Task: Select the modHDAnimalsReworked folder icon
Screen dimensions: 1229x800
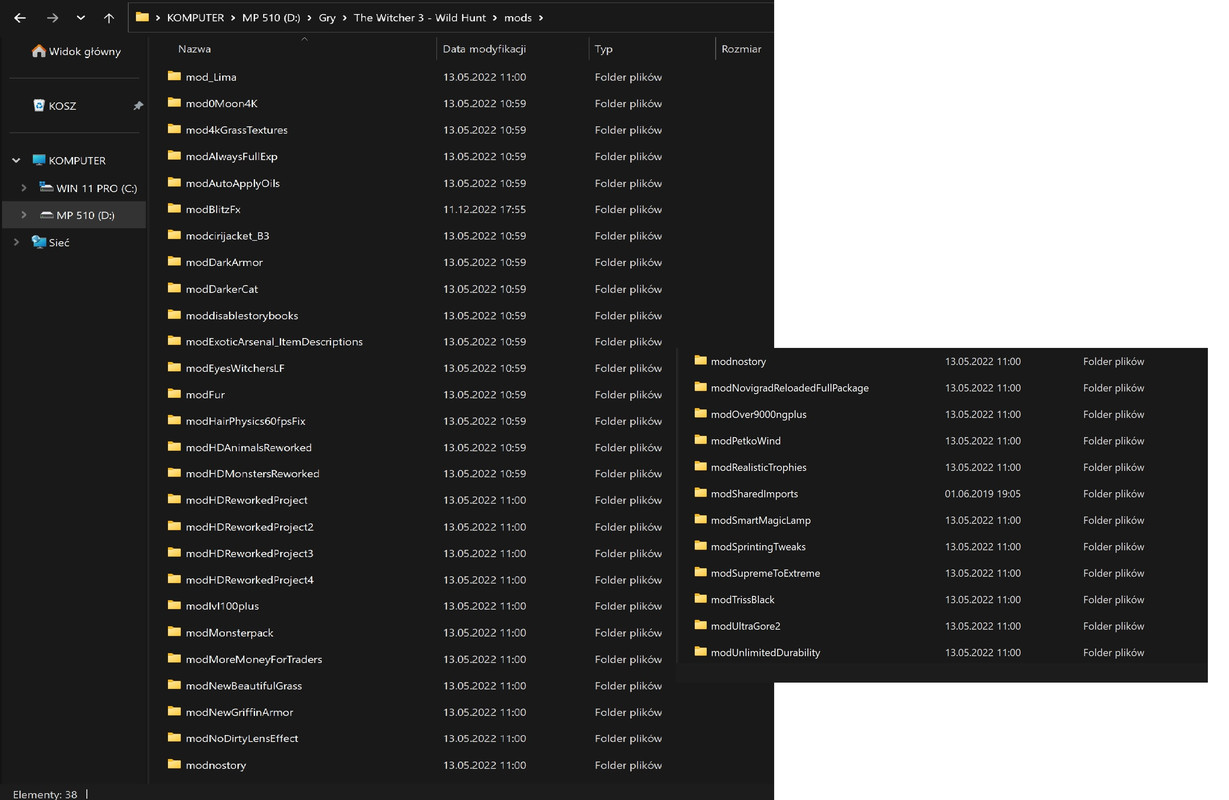Action: [x=174, y=447]
